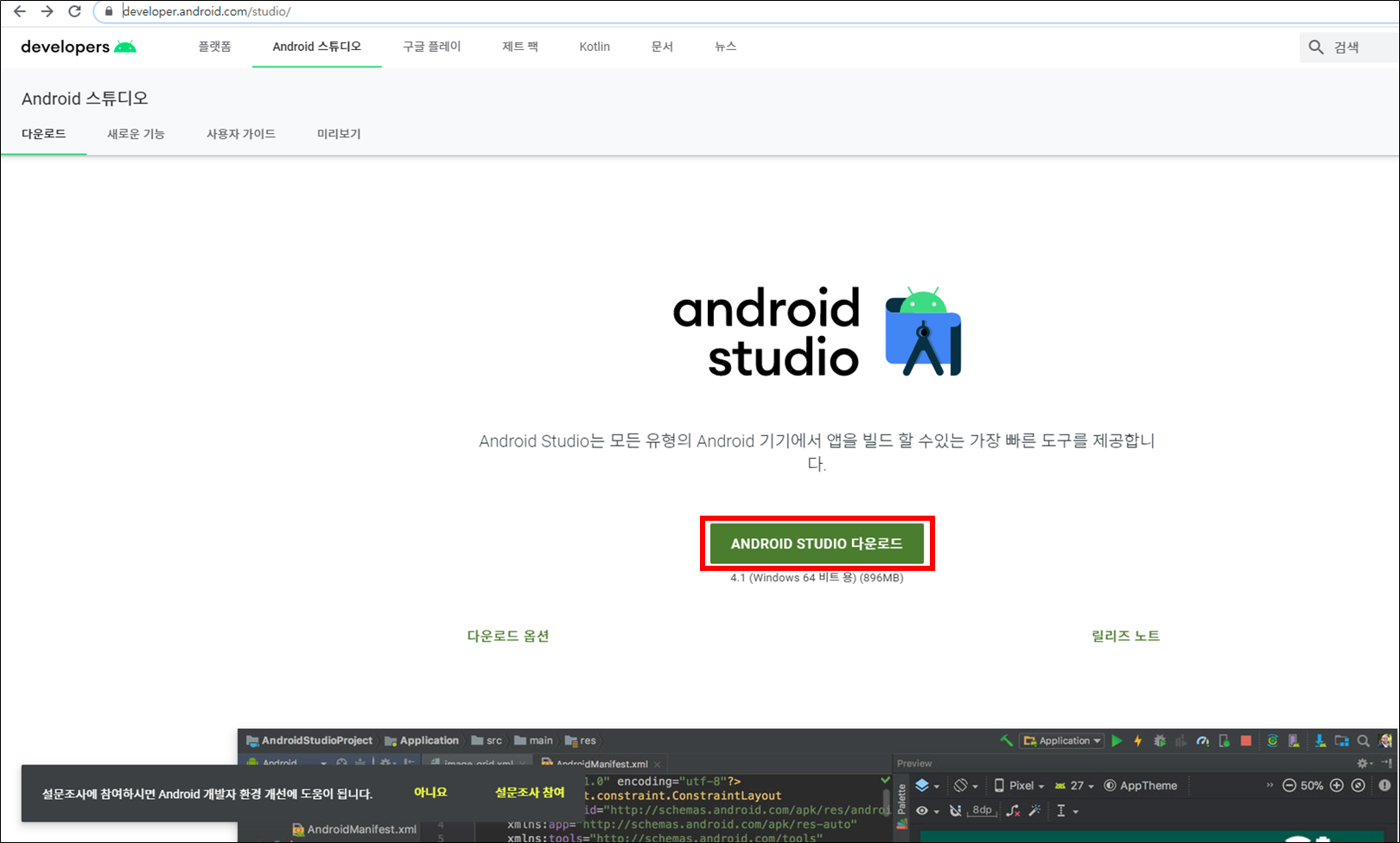
Task: Open the 릴리즈 노트 link
Action: pos(1125,636)
